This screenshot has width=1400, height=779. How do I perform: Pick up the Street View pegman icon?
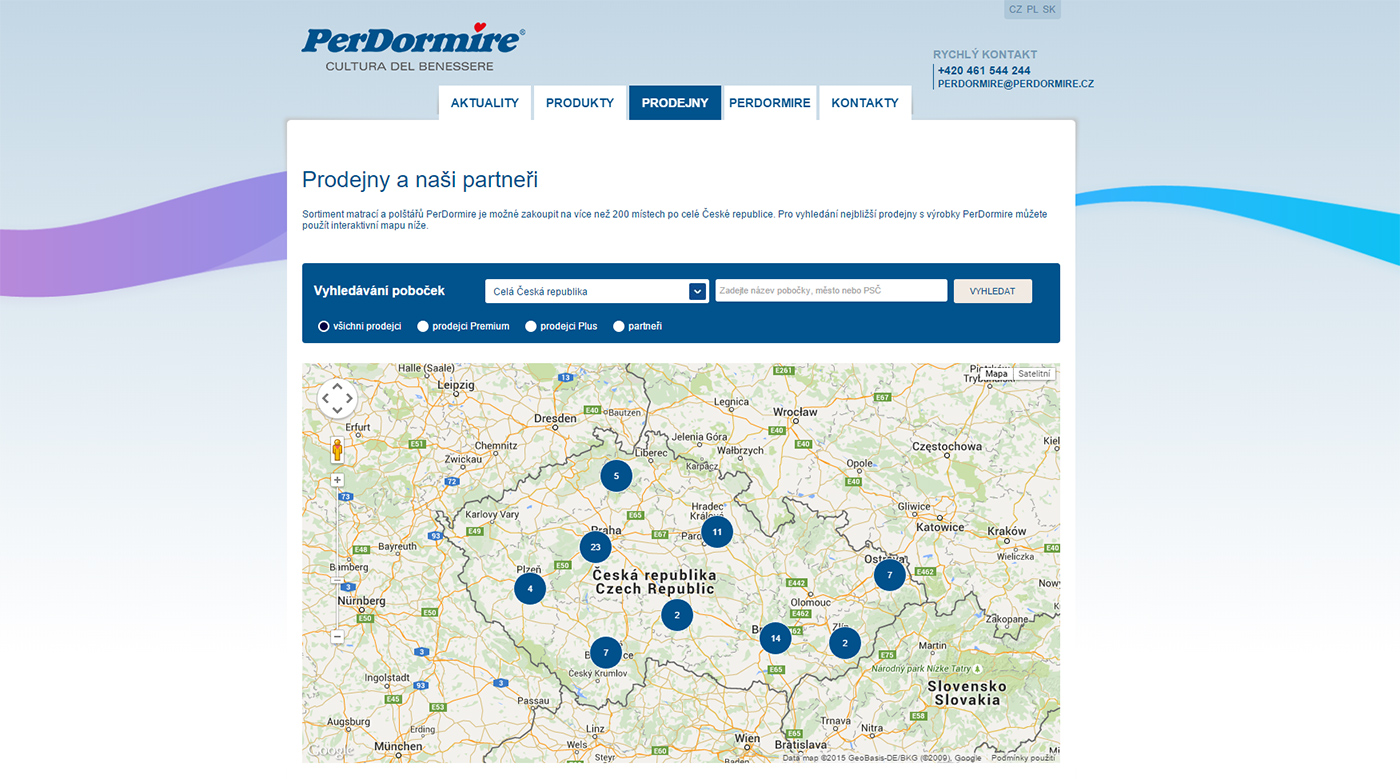337,450
